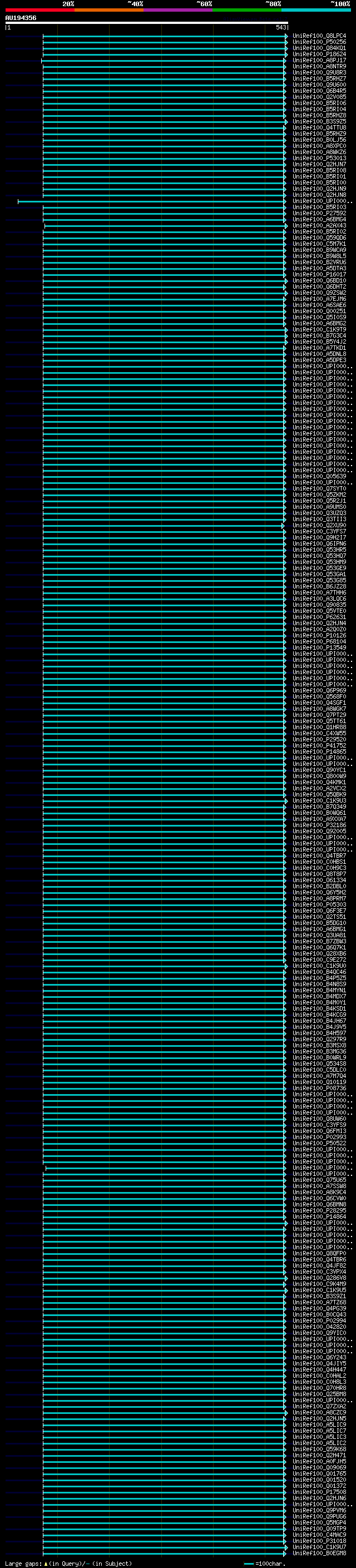Select the UniRef100_B9WCA9 label

pyautogui.click(x=319, y=250)
